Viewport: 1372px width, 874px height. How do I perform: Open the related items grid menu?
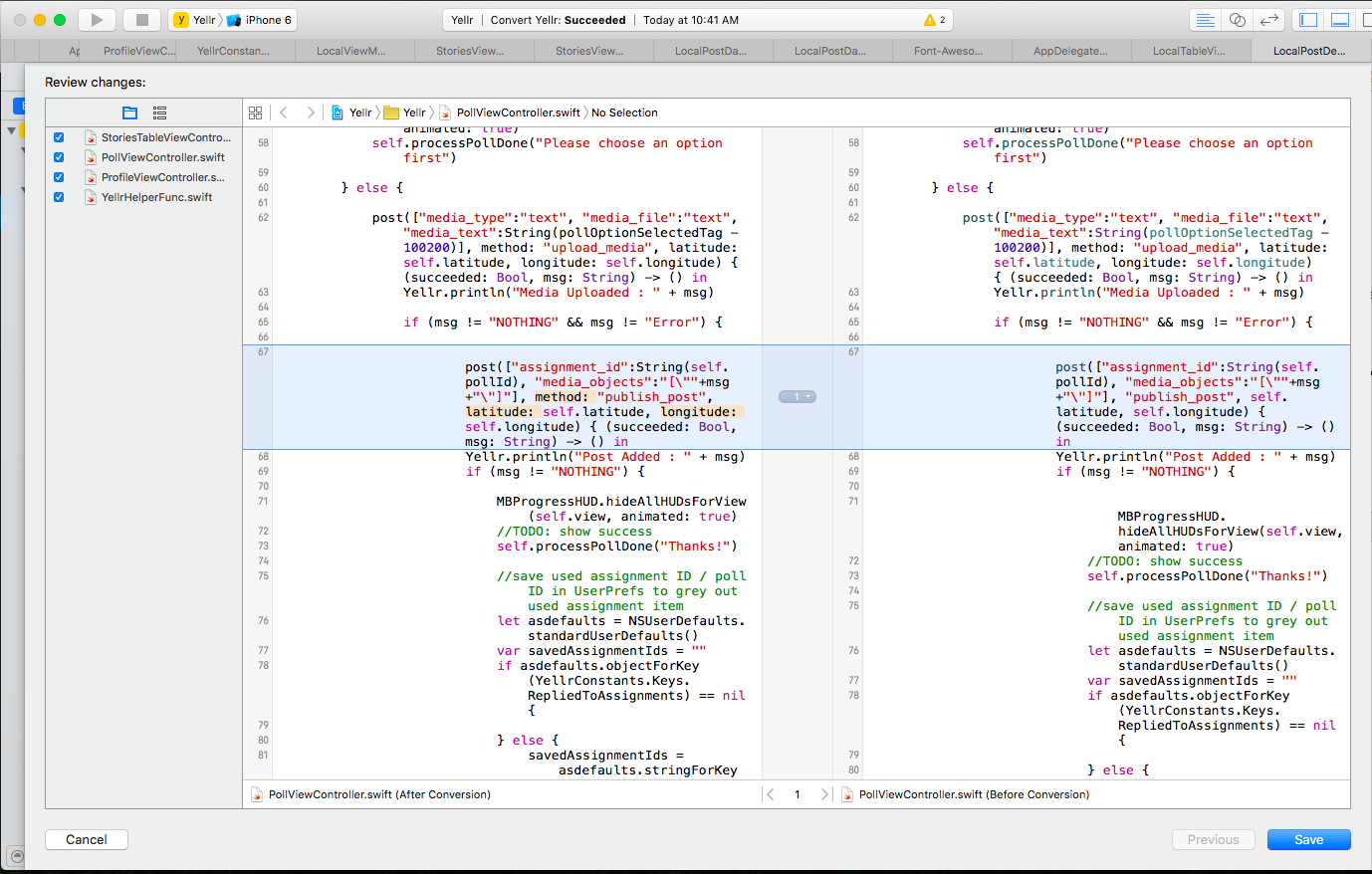256,112
